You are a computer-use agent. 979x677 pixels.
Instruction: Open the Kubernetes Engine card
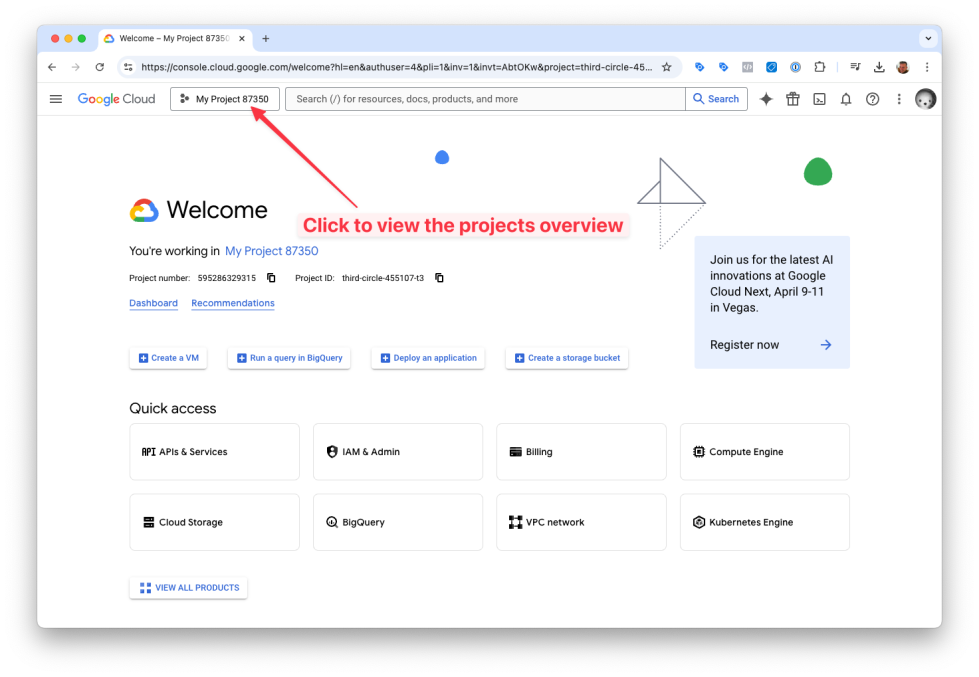pos(765,522)
